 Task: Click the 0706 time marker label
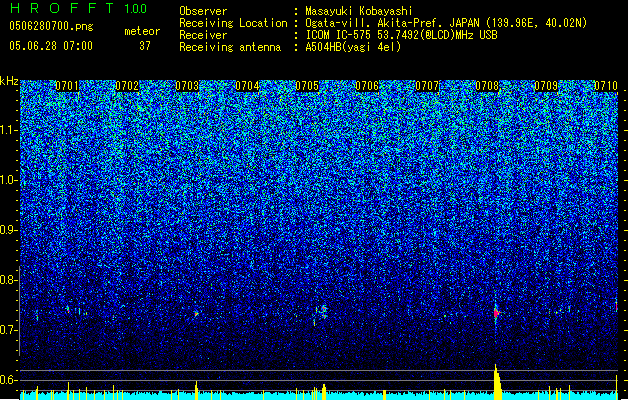(x=367, y=86)
